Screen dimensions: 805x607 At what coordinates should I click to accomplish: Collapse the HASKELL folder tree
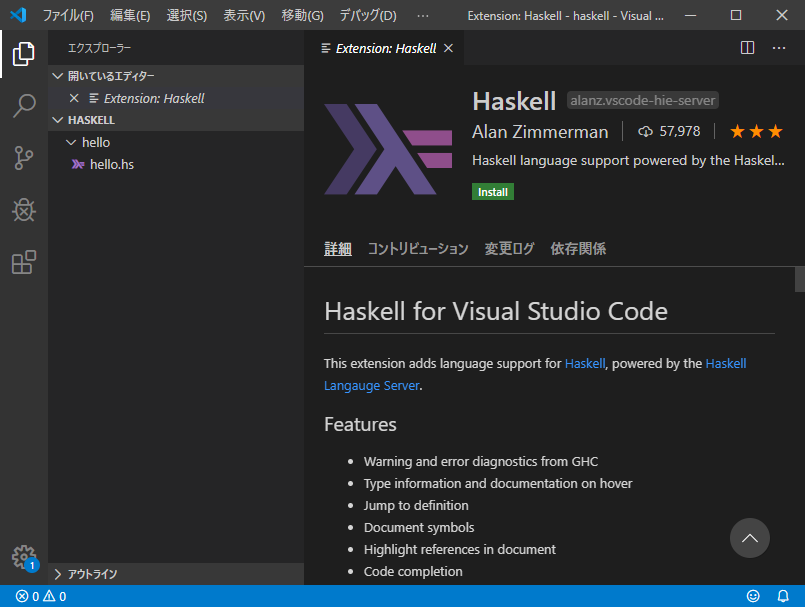[x=58, y=119]
